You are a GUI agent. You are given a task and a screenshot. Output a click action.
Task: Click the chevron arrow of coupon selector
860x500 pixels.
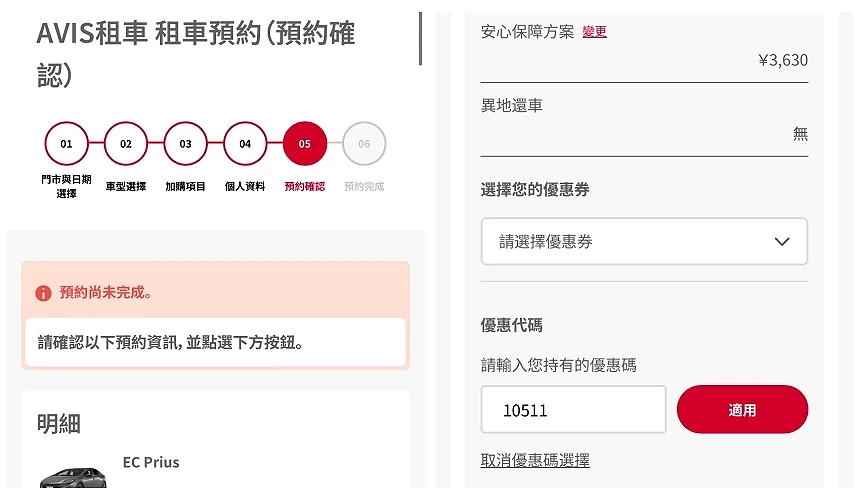[782, 241]
